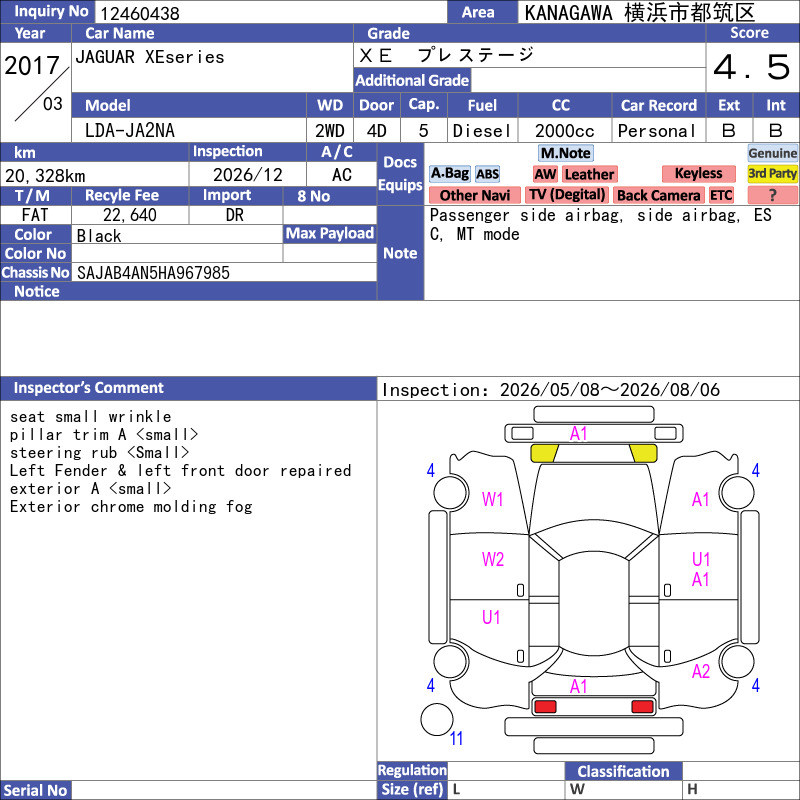800x800 pixels.
Task: Click the M.Note docs badge
Action: point(566,153)
